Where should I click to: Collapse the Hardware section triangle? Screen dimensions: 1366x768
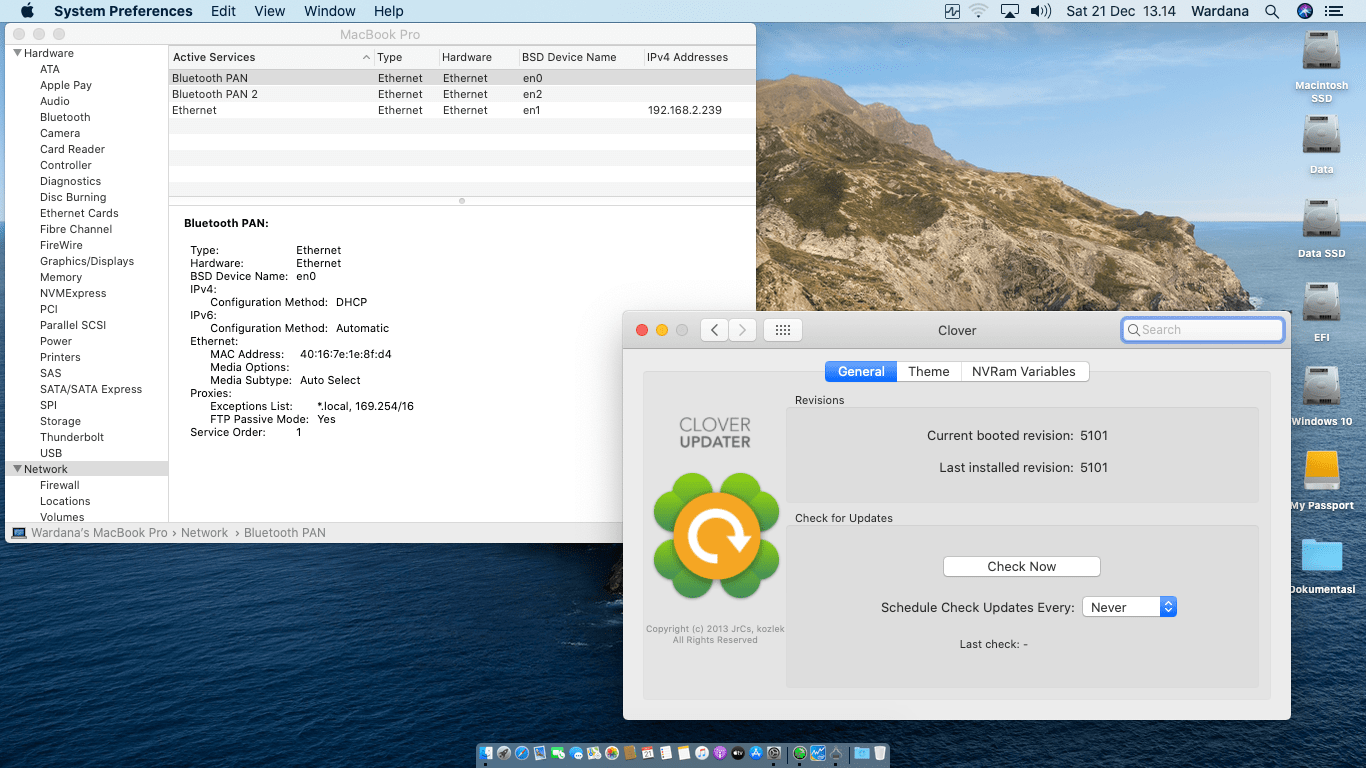tap(17, 53)
